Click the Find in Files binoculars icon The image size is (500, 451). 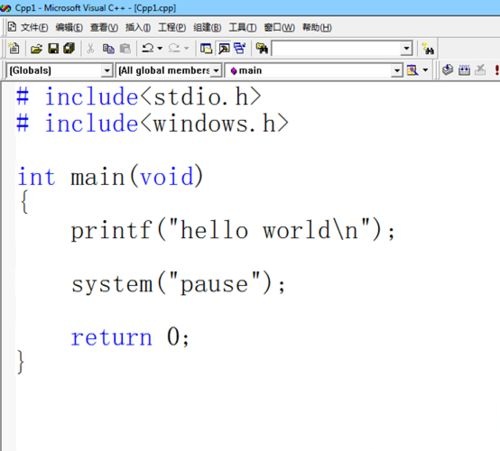[x=262, y=49]
